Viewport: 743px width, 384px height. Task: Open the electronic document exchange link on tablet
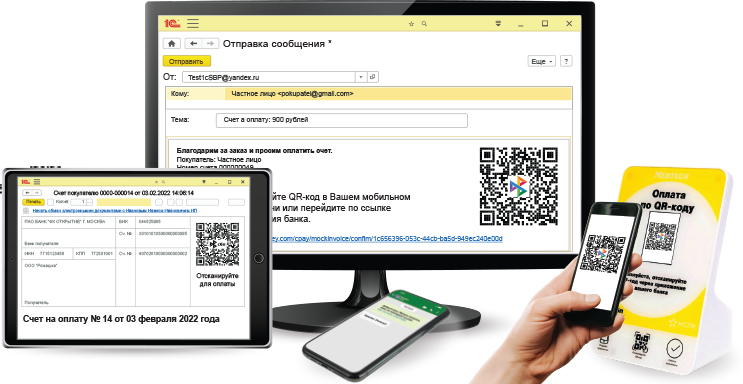[115, 210]
